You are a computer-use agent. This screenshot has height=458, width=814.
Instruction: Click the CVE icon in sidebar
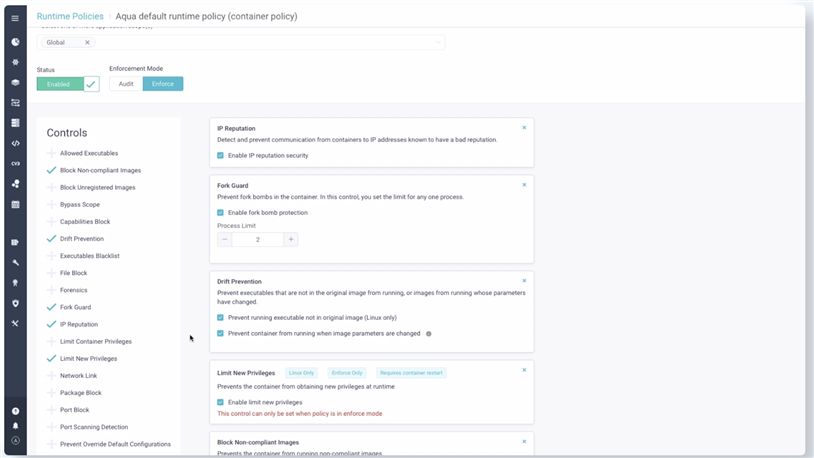click(x=15, y=163)
